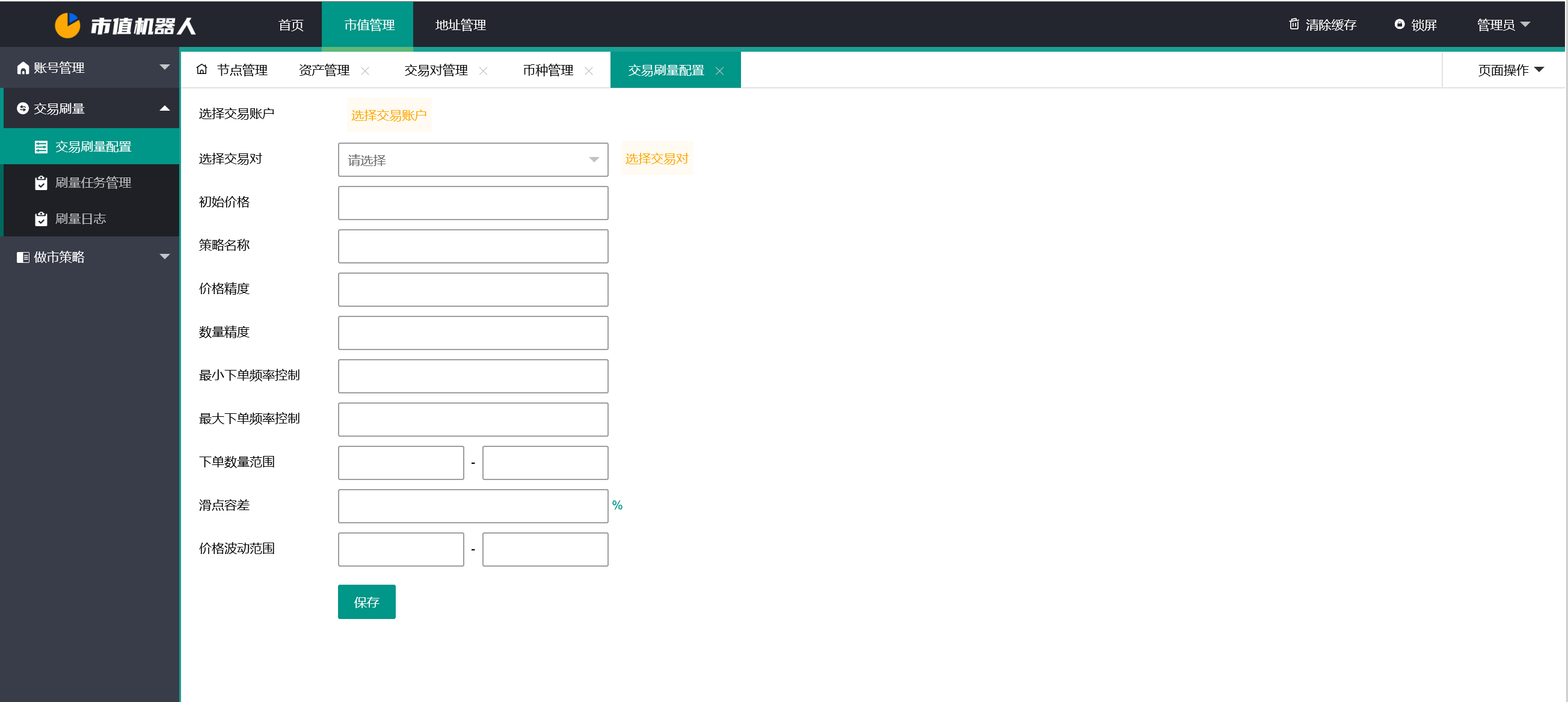Switch to the 节点管理 tab
This screenshot has width=1568, height=702.
[x=242, y=70]
